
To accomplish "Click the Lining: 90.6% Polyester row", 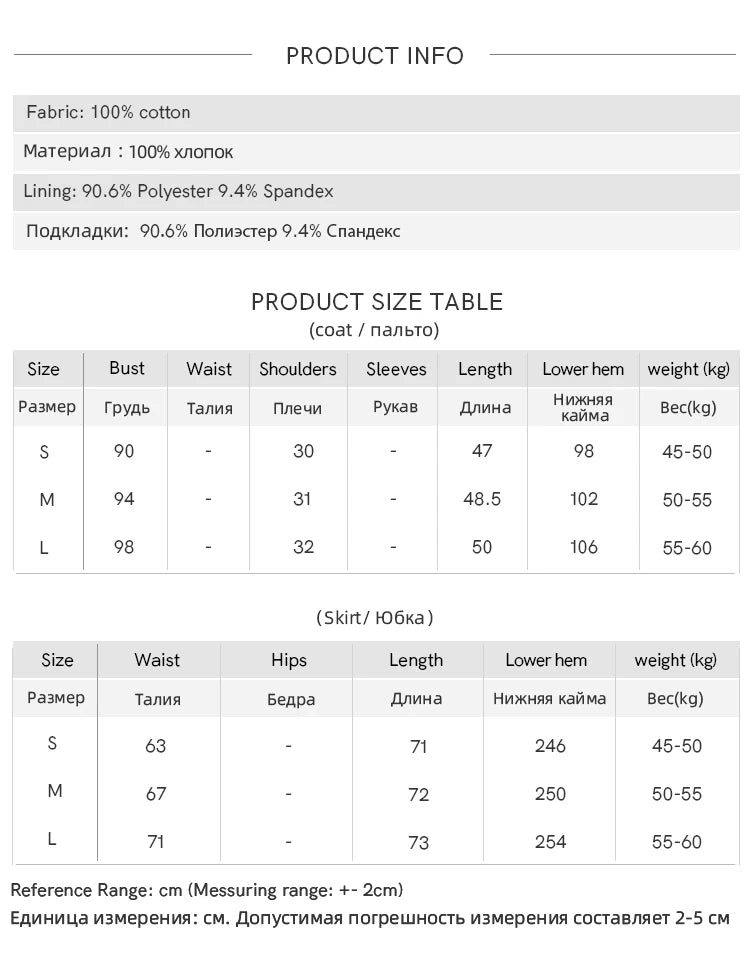I will click(x=376, y=192).
